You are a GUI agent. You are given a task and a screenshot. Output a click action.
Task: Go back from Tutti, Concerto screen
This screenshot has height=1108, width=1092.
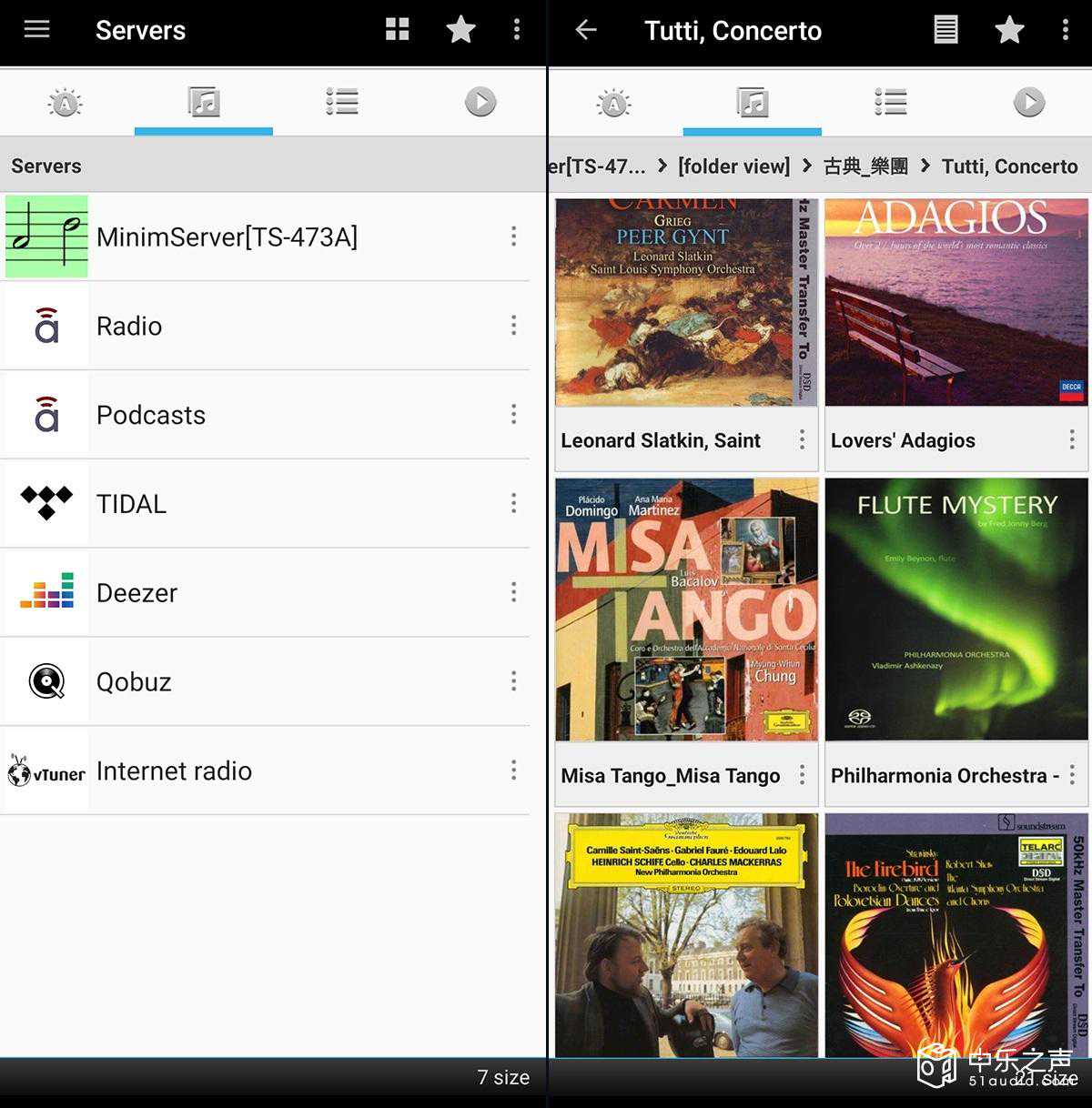click(x=586, y=30)
